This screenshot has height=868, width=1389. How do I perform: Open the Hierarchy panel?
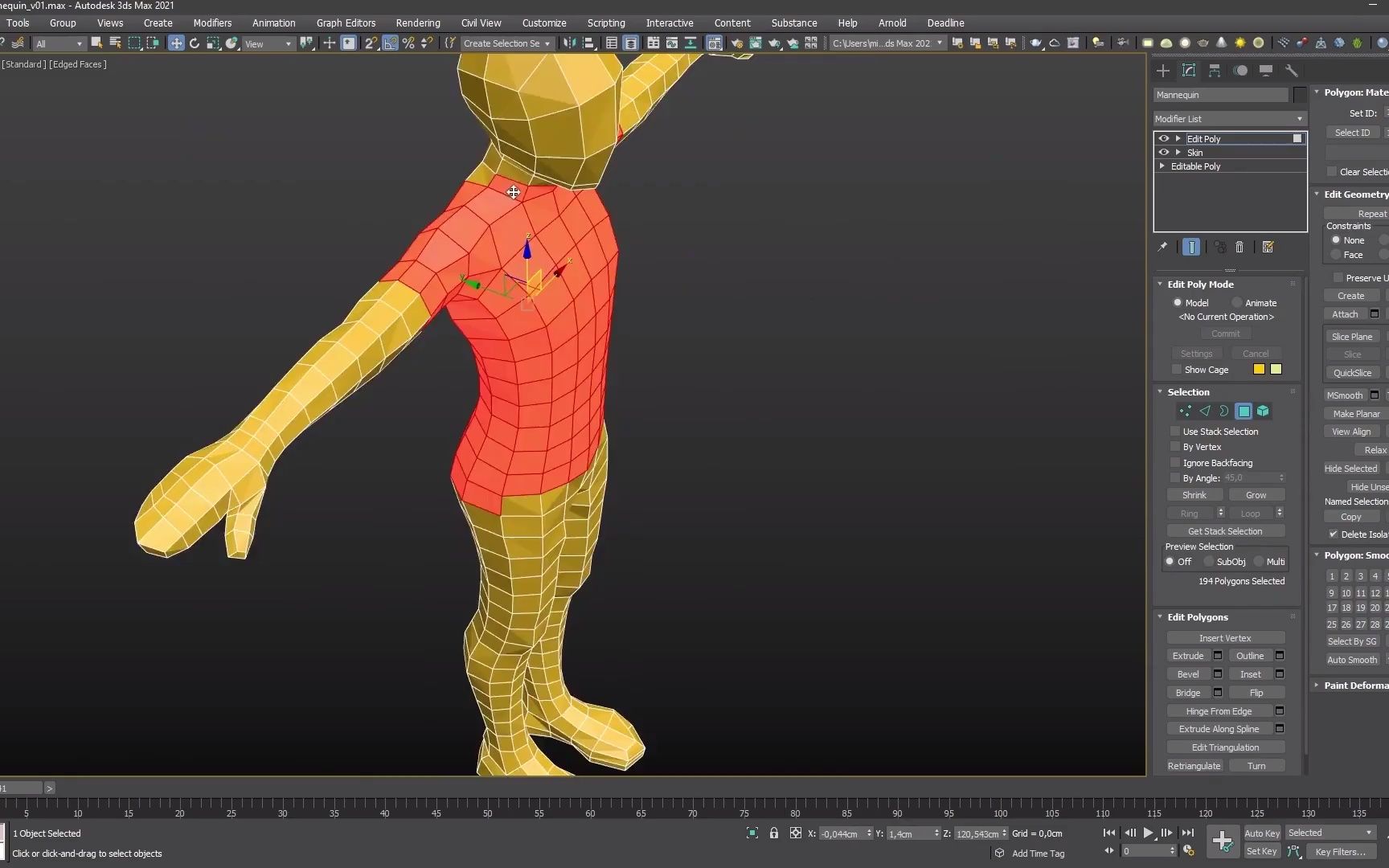[1215, 71]
